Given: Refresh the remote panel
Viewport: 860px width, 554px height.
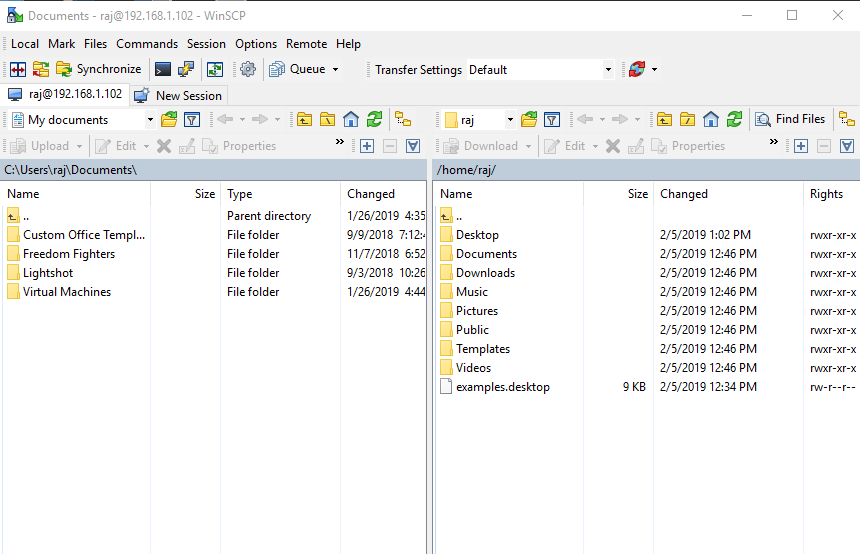Looking at the screenshot, I should tap(734, 120).
